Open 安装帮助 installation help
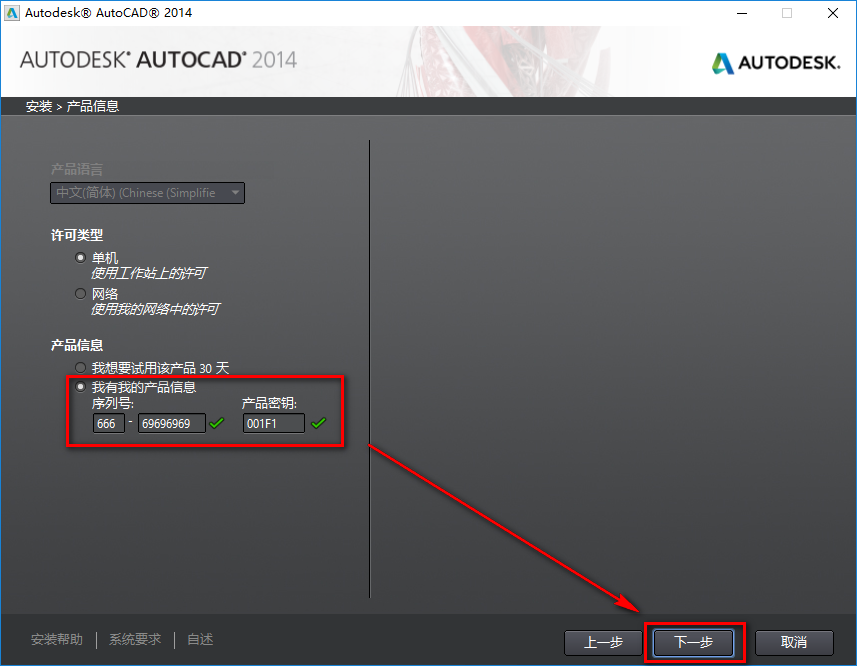Screen dimensions: 857x666 (56, 639)
